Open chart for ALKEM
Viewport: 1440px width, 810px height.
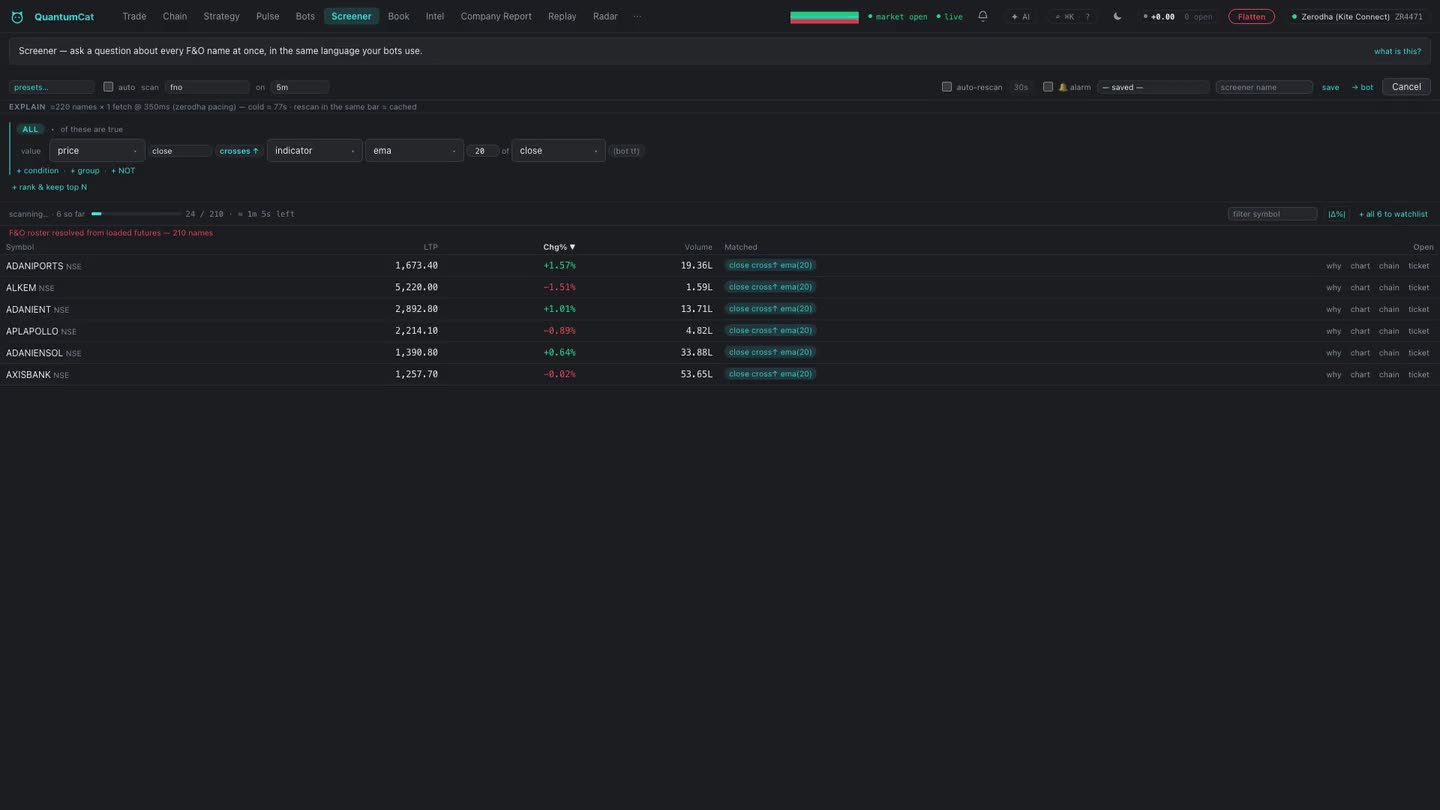1360,288
